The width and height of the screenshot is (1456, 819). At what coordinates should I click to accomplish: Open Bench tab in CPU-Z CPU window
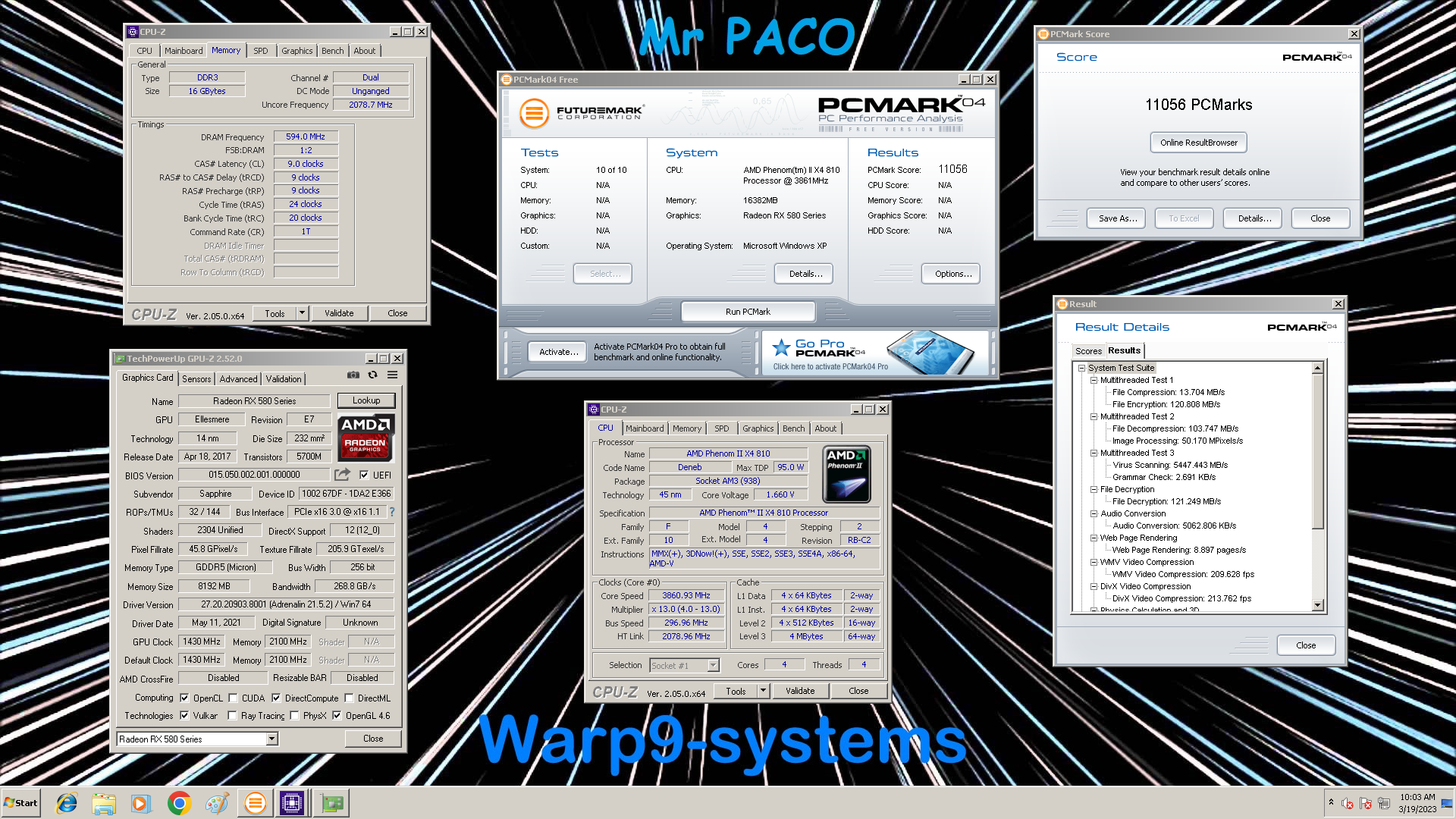click(793, 428)
